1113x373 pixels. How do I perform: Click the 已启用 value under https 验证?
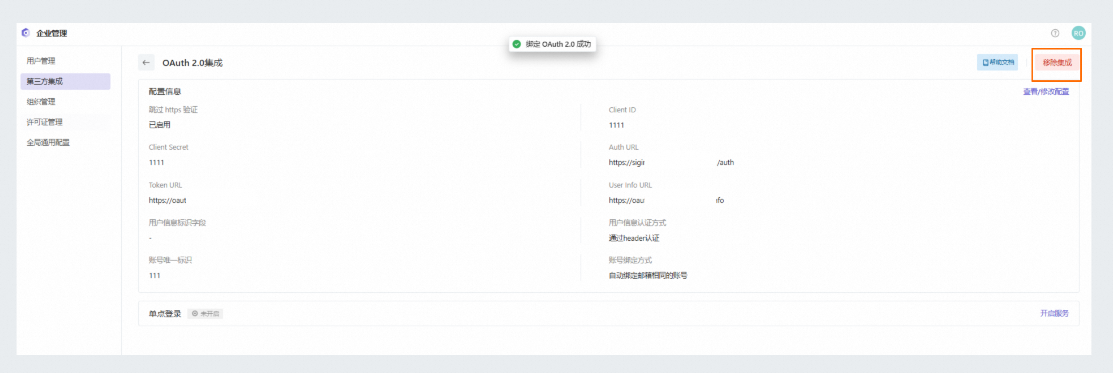tap(160, 124)
